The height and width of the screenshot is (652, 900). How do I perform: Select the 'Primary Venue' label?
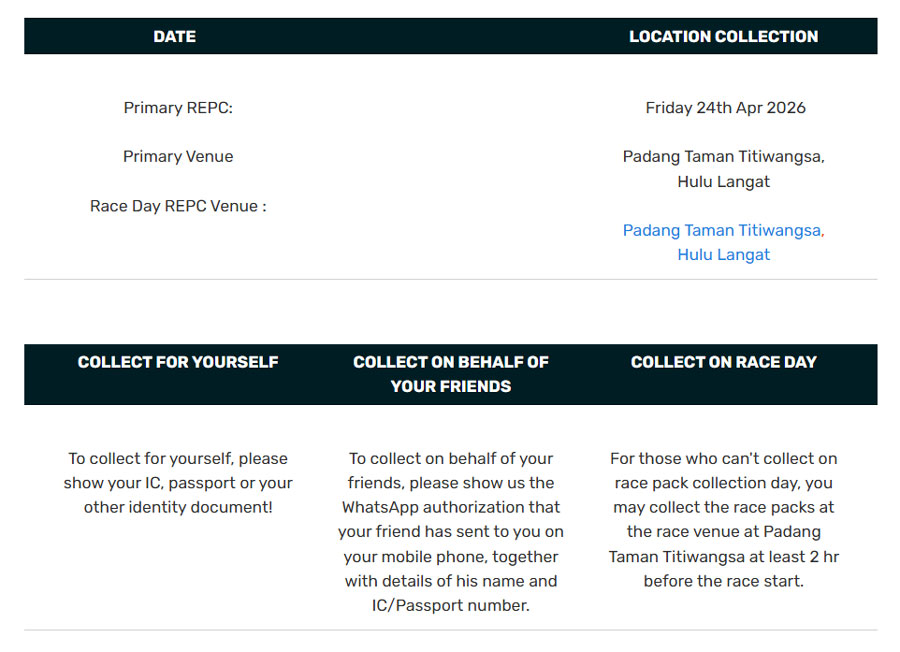pyautogui.click(x=178, y=157)
